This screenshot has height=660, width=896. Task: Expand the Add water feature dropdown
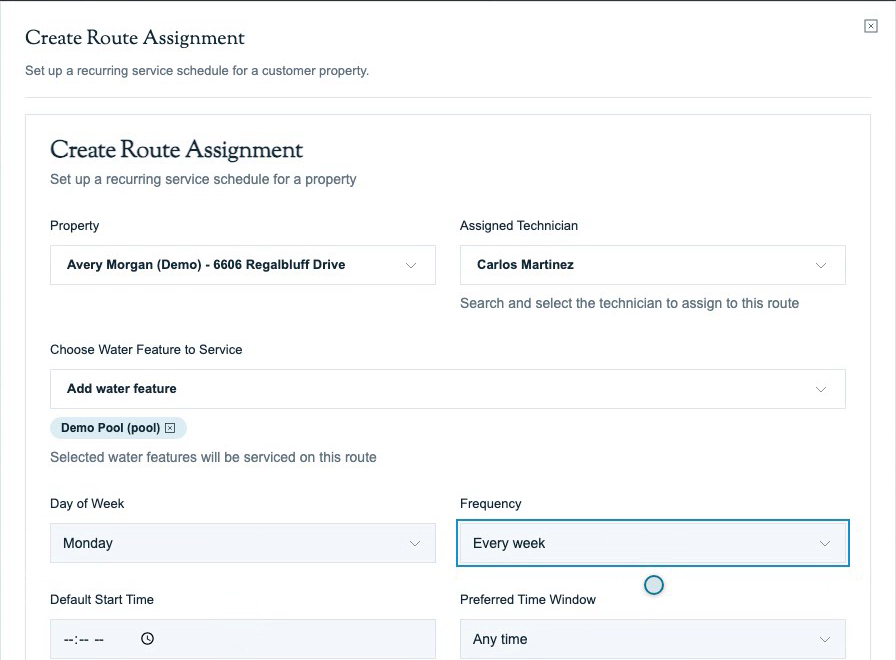(447, 389)
